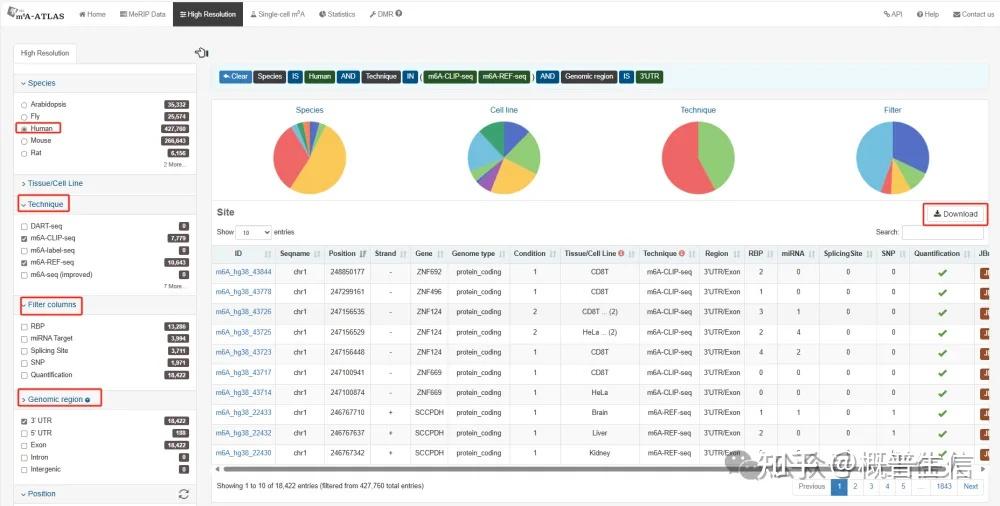The image size is (1000, 506).
Task: Open the Show entries dropdown
Action: [x=253, y=232]
